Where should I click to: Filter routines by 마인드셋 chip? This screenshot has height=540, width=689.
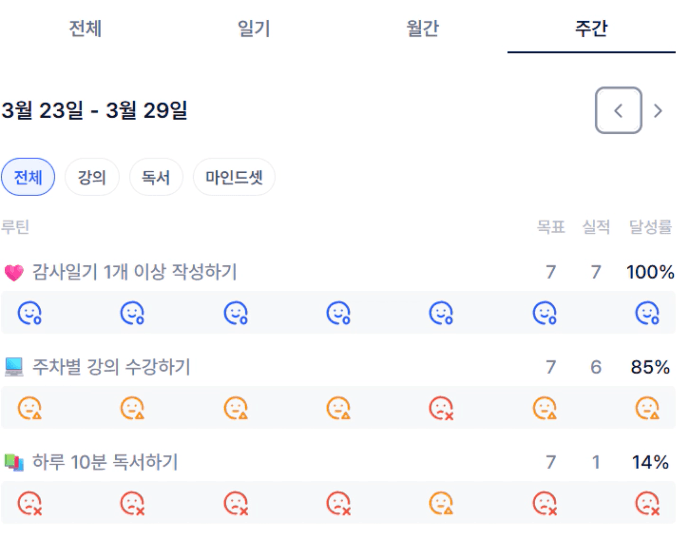coord(234,178)
